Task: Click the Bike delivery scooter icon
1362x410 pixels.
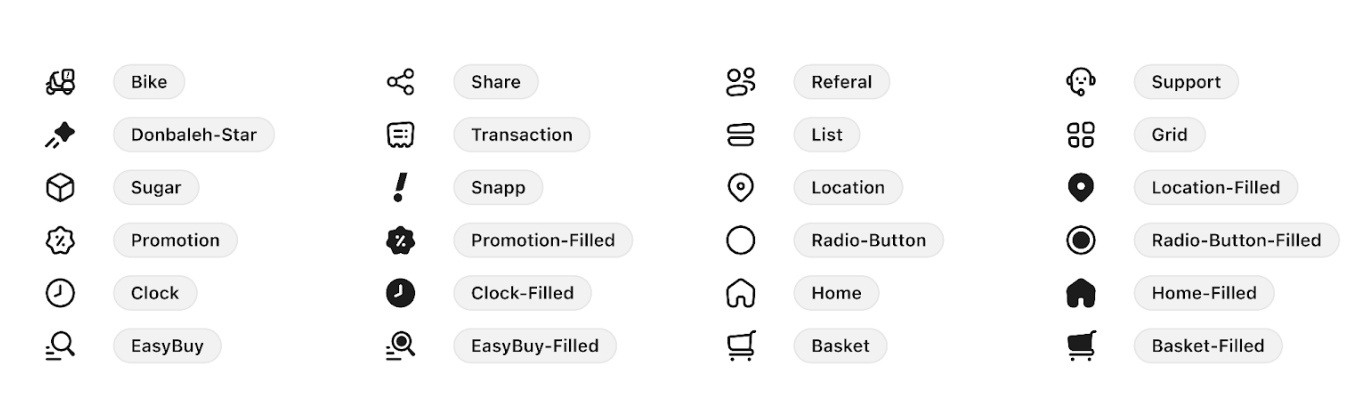Action: (61, 82)
